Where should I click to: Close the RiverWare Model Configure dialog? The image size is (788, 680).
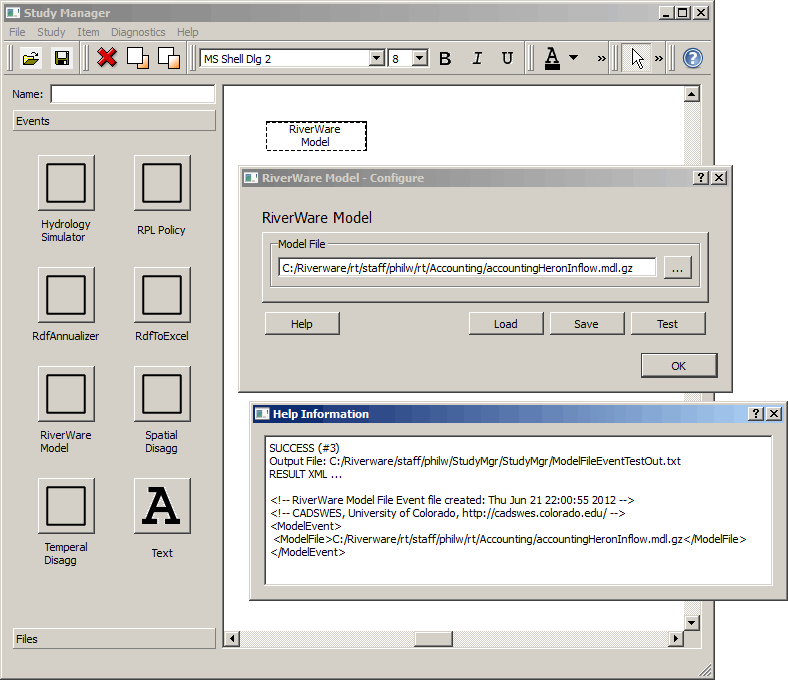(x=719, y=177)
